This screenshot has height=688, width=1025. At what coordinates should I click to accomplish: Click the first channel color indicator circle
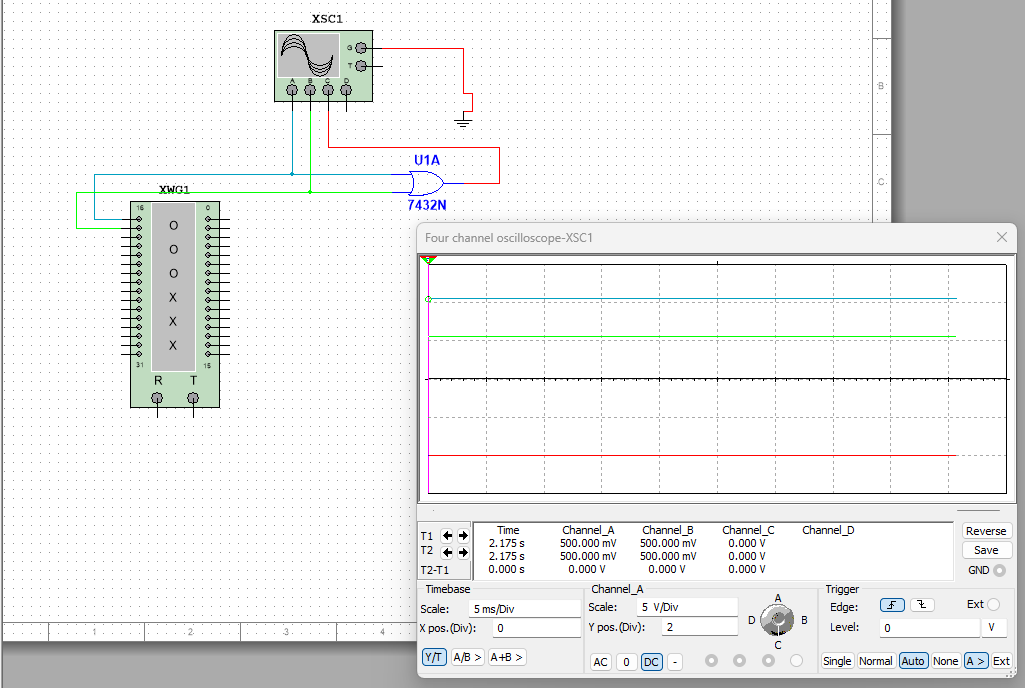711,661
